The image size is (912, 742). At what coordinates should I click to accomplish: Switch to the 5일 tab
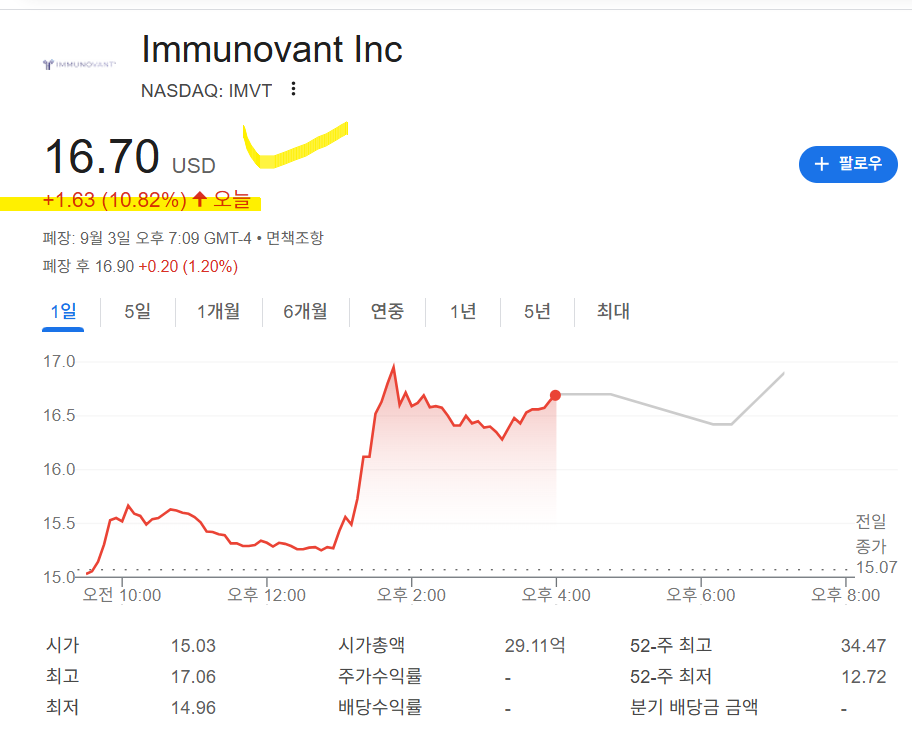click(137, 311)
